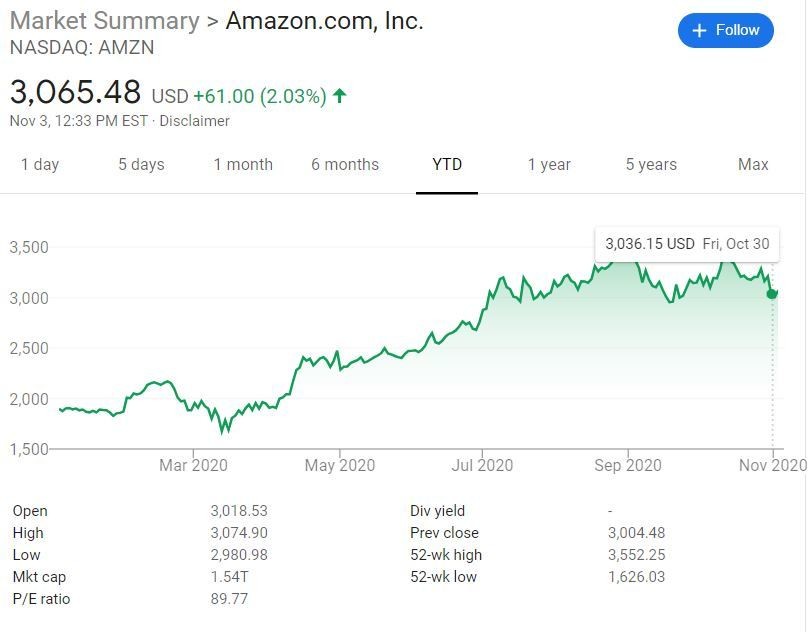Click the Sep 2020 axis label
Viewport: 810px width, 632px height.
628,465
